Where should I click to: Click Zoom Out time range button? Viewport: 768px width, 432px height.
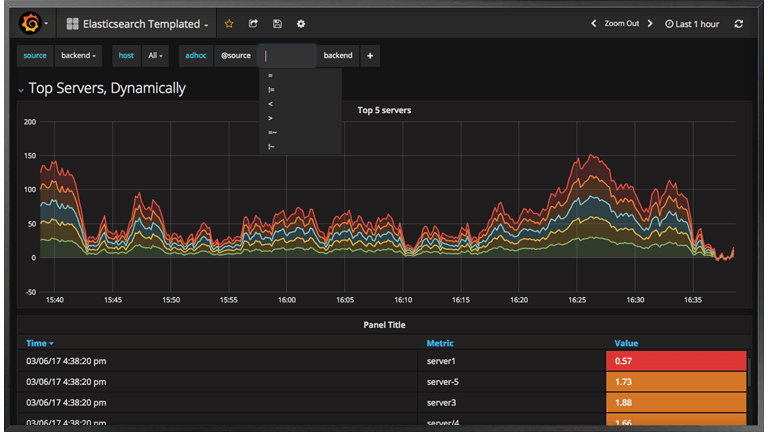pos(622,24)
